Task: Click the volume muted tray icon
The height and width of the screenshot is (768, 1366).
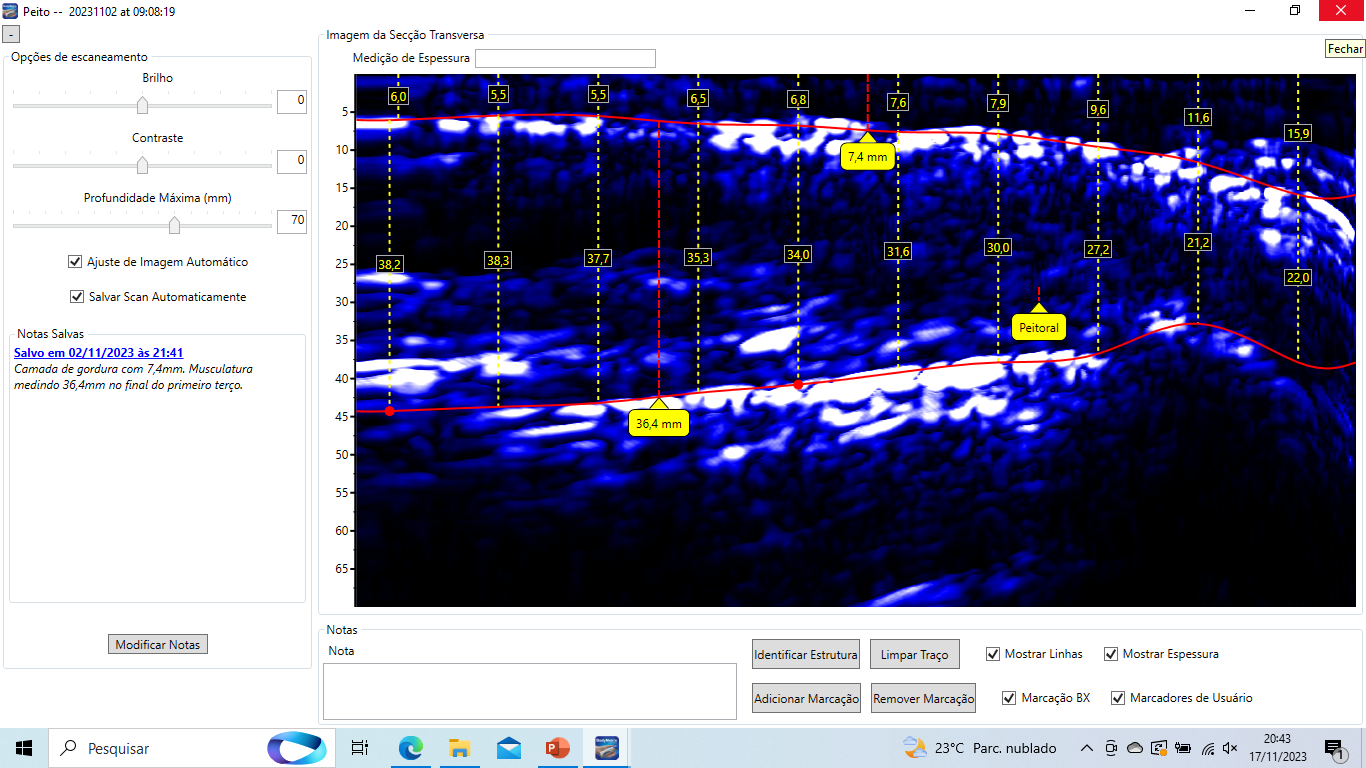Action: [x=1231, y=748]
